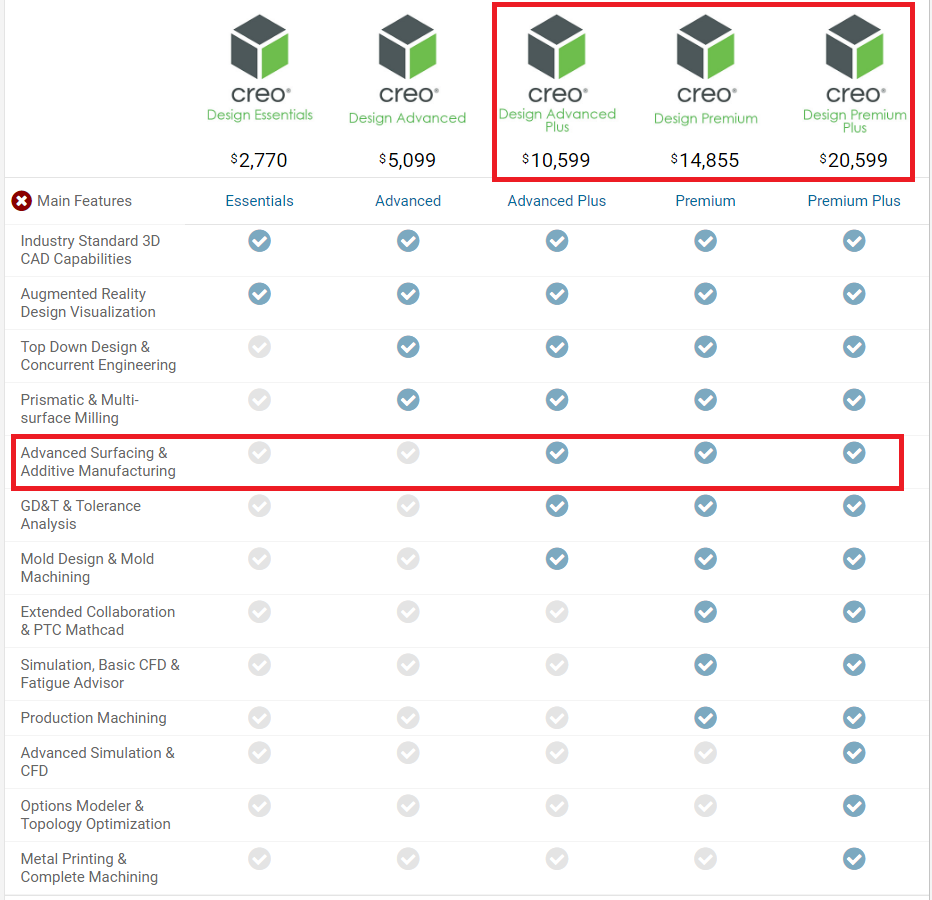Select the "Production Machining" row label
The width and height of the screenshot is (932, 900).
(93, 718)
